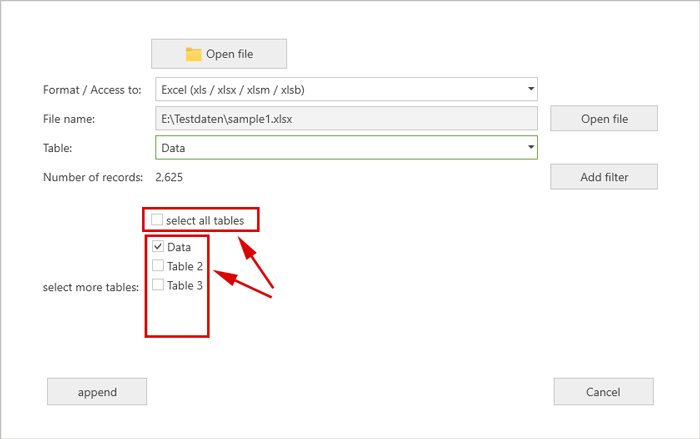This screenshot has height=439, width=700.
Task: Click the 2,625 record count value
Action: coord(169,177)
